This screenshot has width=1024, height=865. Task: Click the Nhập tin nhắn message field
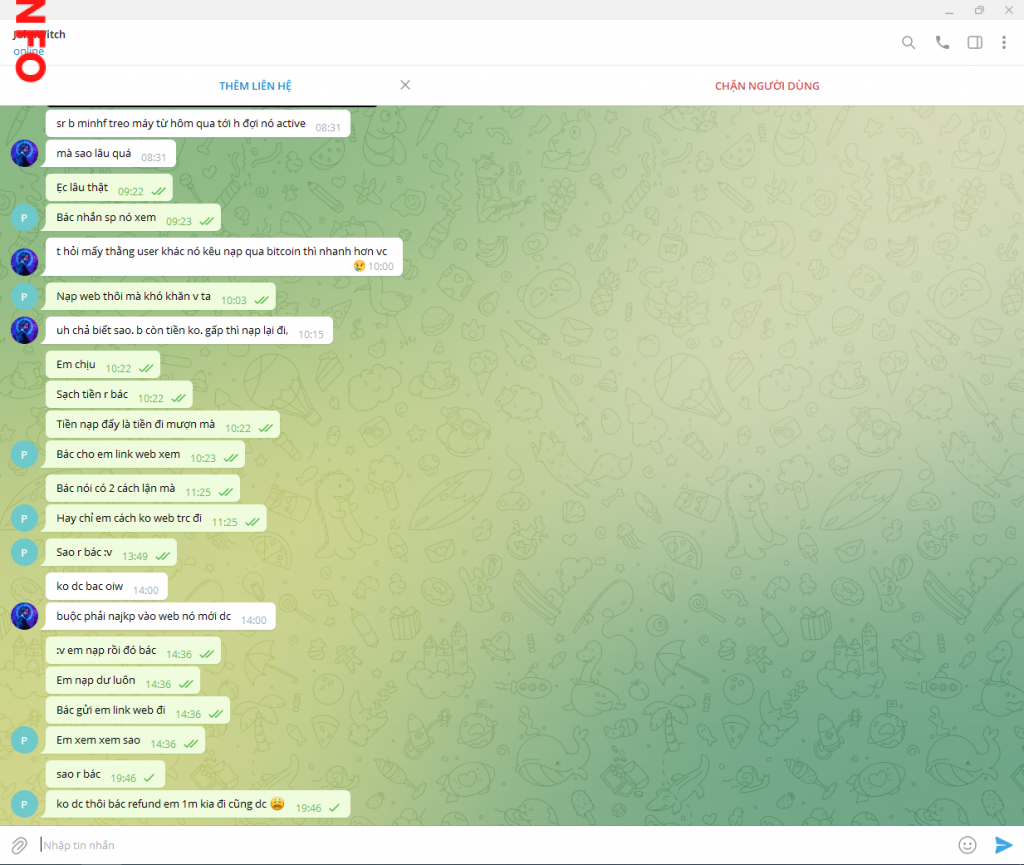click(490, 845)
